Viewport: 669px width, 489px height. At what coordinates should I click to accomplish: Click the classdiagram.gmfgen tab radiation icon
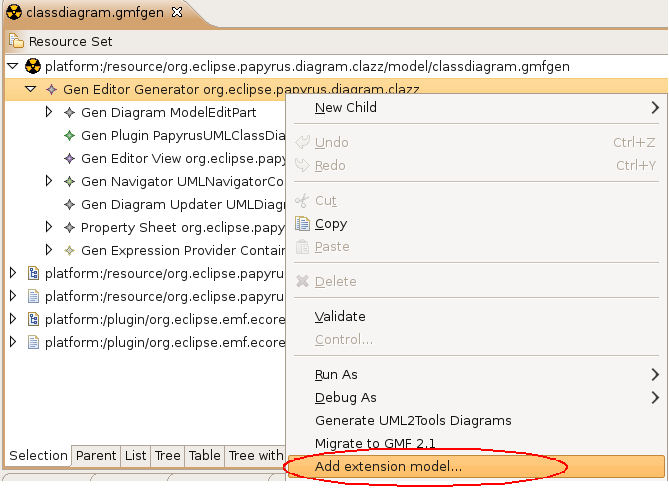pyautogui.click(x=14, y=12)
